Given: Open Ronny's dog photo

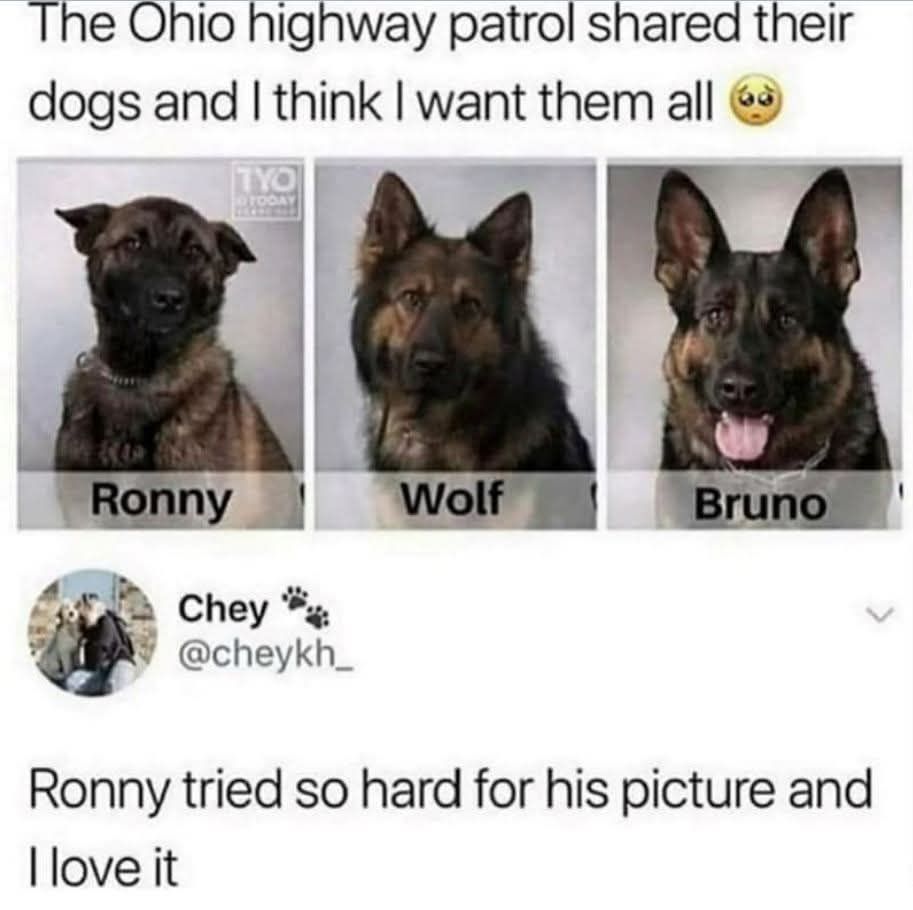Looking at the screenshot, I should point(161,344).
